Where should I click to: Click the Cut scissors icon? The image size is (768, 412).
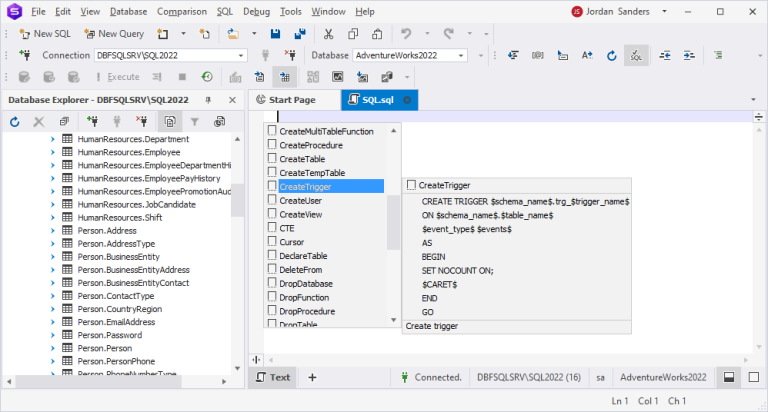click(327, 34)
